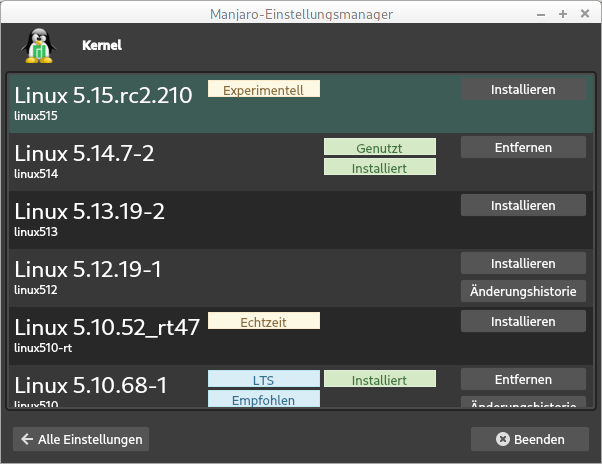Click the linux512 package name

point(36,290)
